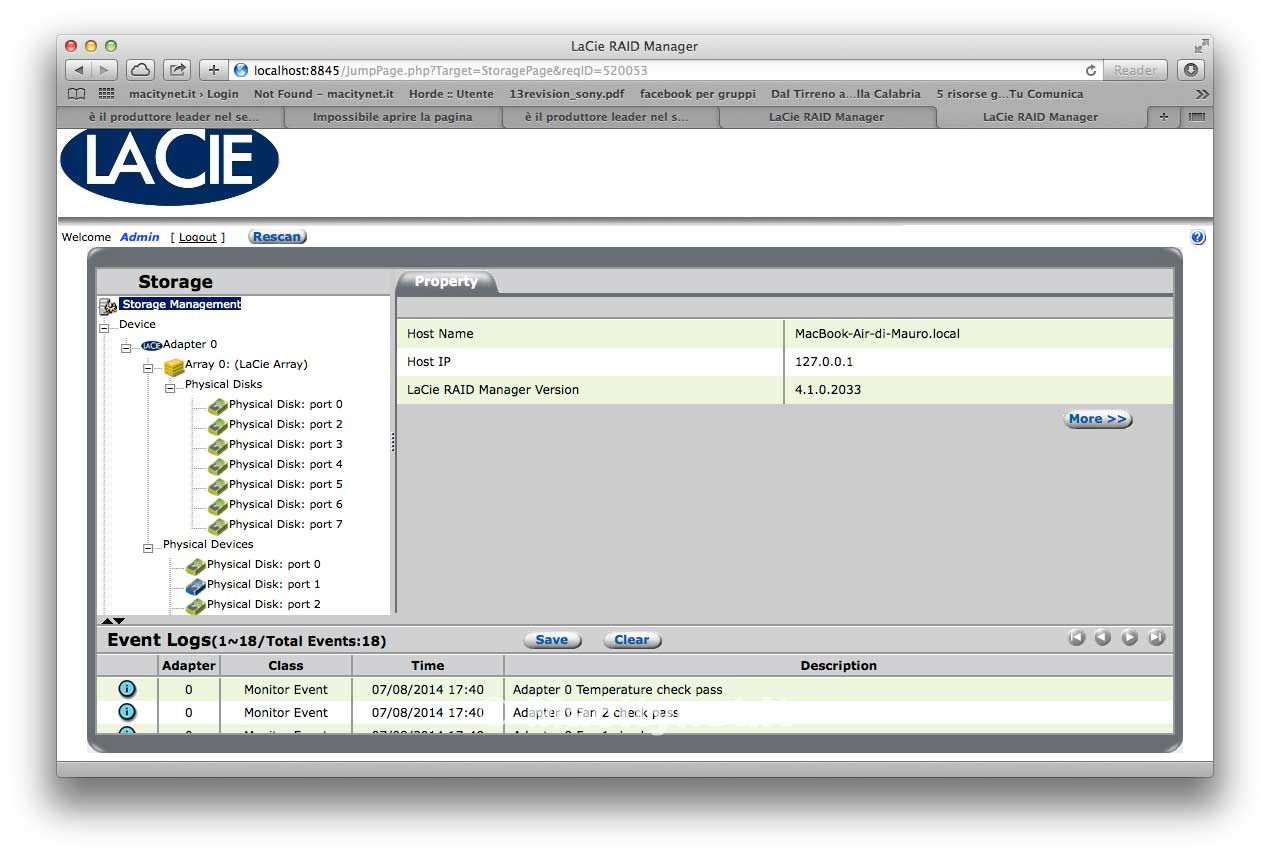Go to first page of event logs
1270x856 pixels.
1077,638
